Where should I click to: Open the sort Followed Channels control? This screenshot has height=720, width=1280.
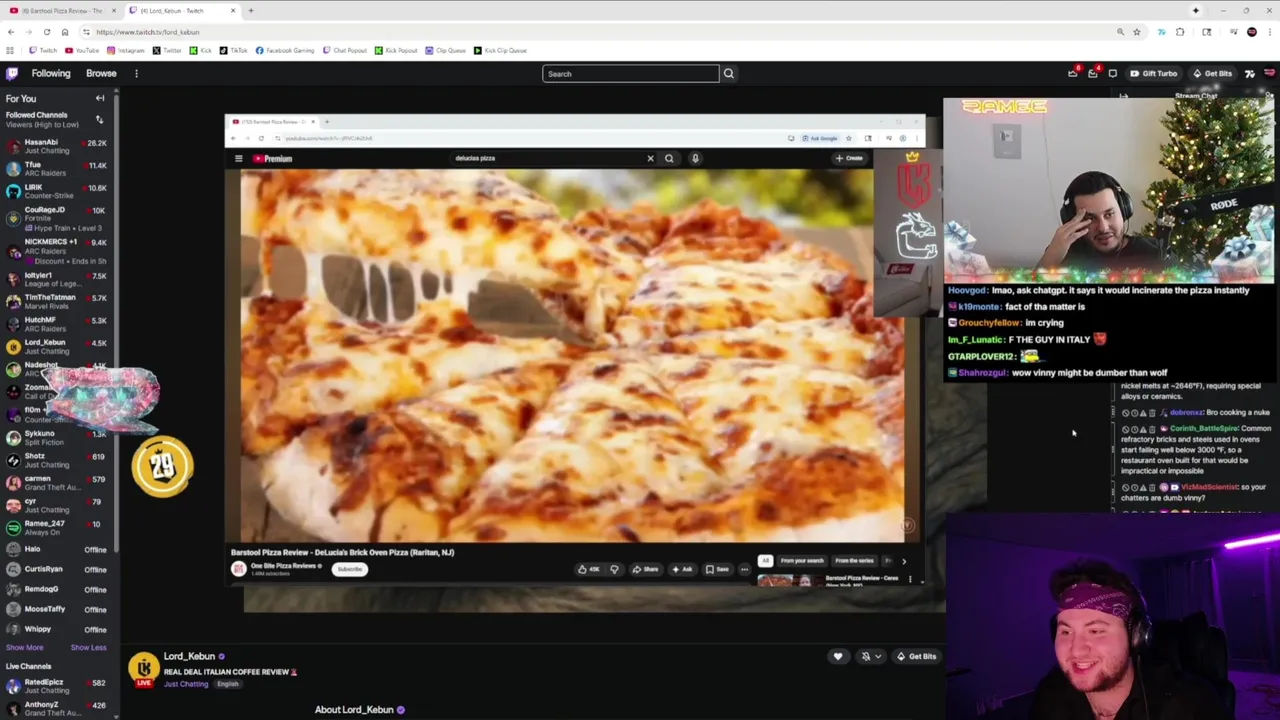[x=99, y=119]
